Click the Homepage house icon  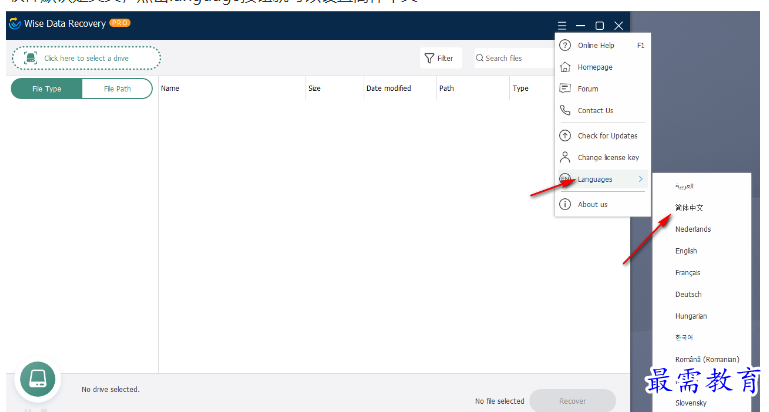point(565,67)
